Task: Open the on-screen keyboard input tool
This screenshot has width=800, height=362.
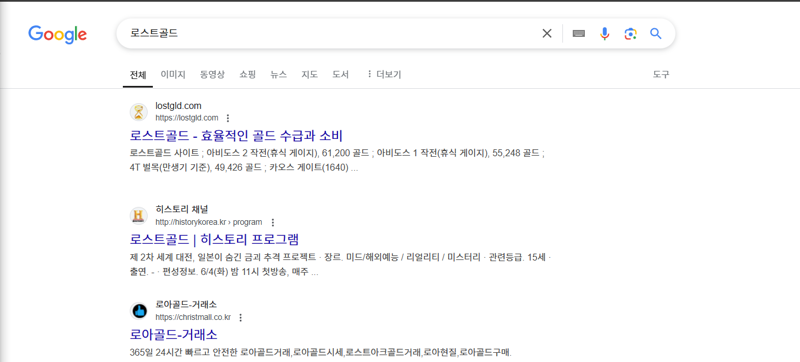Action: pos(579,34)
